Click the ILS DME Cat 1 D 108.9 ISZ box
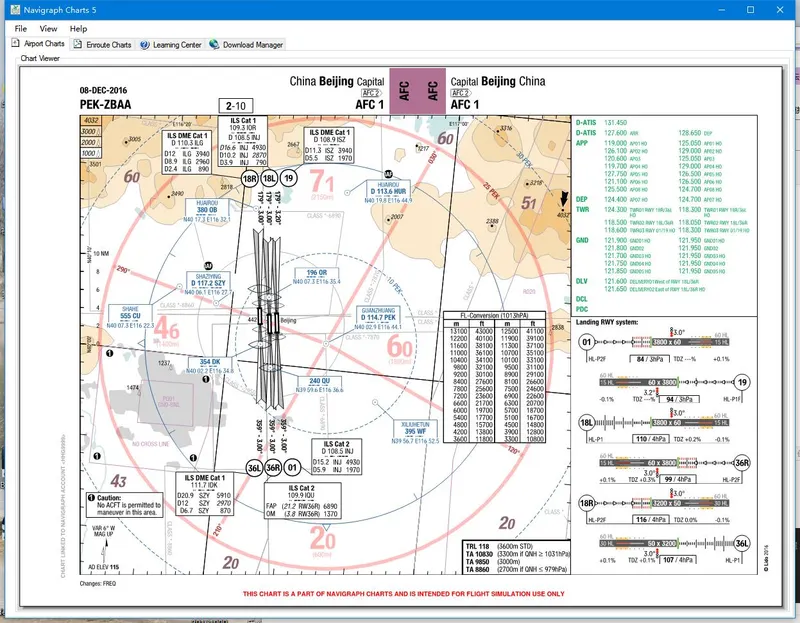The image size is (800, 623). pyautogui.click(x=329, y=145)
